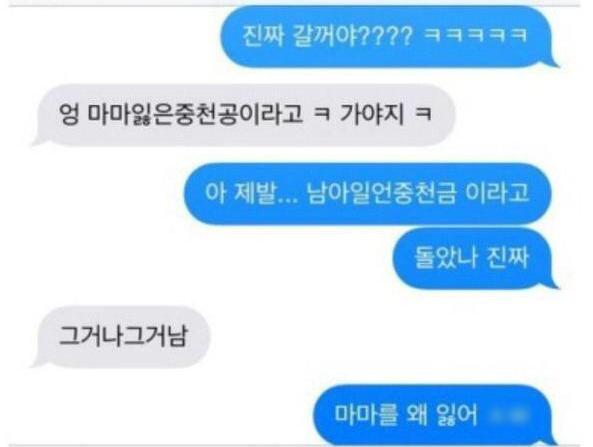
Task: Click the tail of the '돌았나 진짜' bubble
Action: pyautogui.click(x=553, y=282)
